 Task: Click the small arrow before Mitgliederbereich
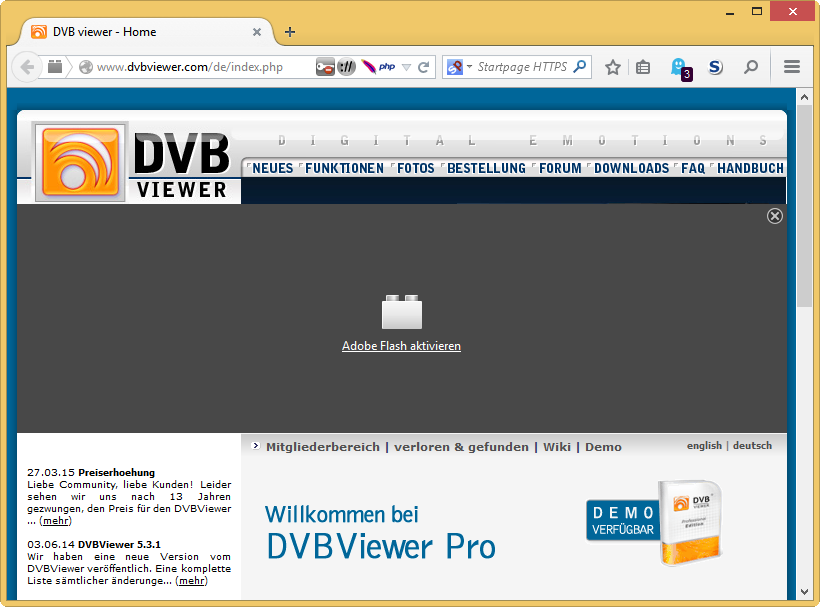[x=255, y=446]
